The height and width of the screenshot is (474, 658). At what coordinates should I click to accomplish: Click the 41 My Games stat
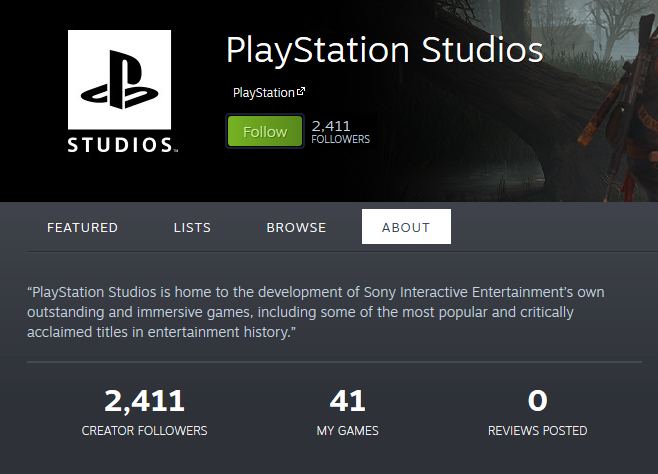[347, 412]
